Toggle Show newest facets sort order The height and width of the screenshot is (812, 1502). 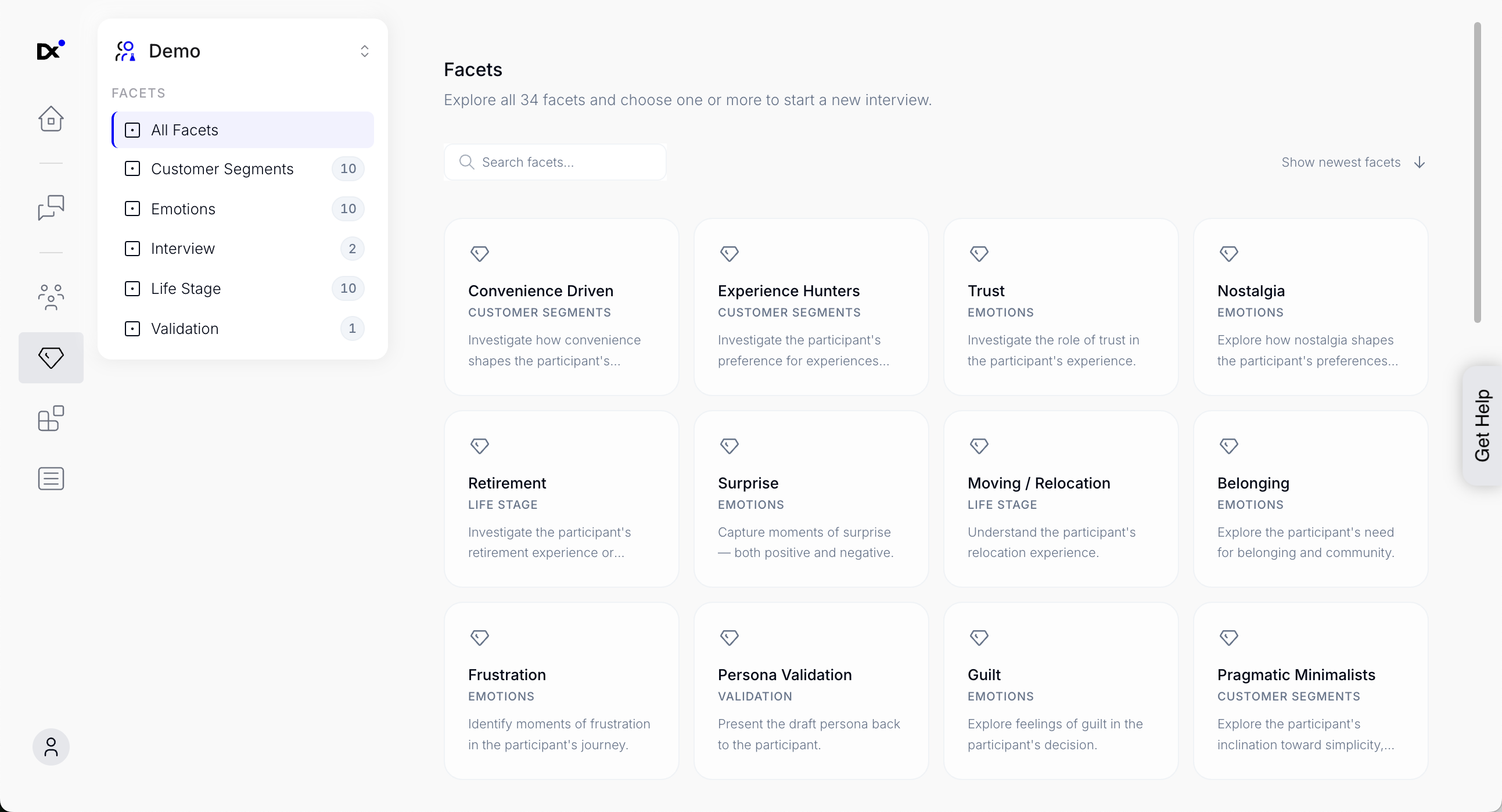point(1341,163)
